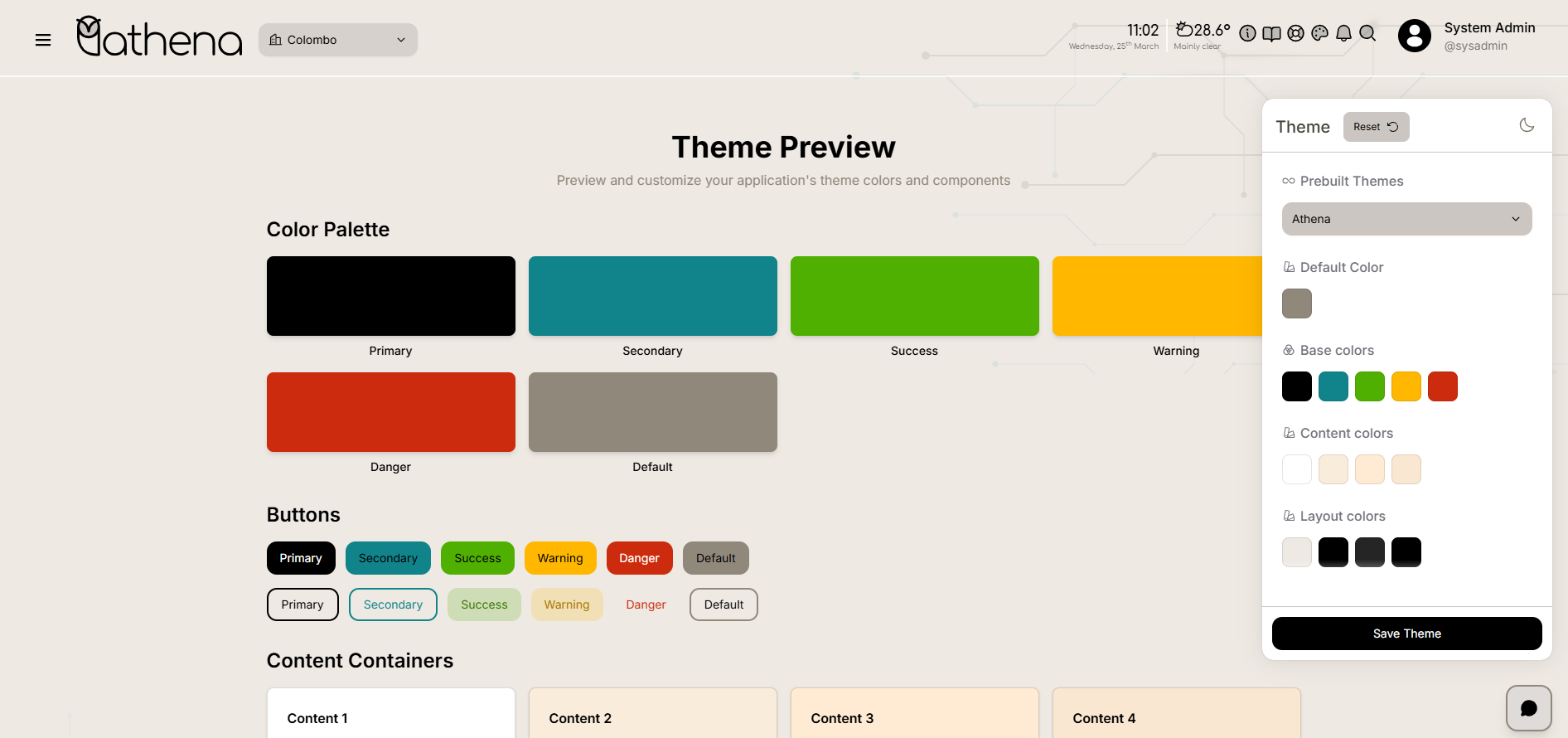Click the search magnifier icon
Viewport: 1568px width, 738px height.
pyautogui.click(x=1368, y=33)
